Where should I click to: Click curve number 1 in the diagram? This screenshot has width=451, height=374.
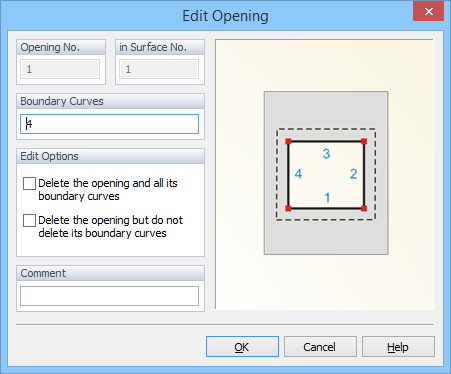click(x=327, y=198)
